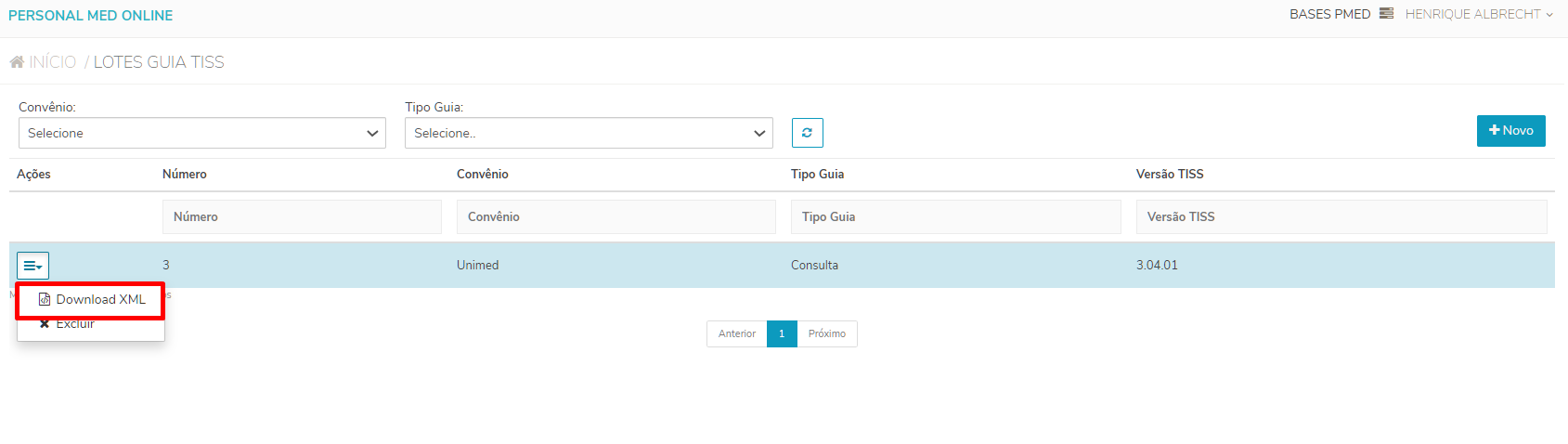Image resolution: width=1568 pixels, height=444 pixels.
Task: Sort by the Tipo Guia column header
Action: [x=818, y=174]
